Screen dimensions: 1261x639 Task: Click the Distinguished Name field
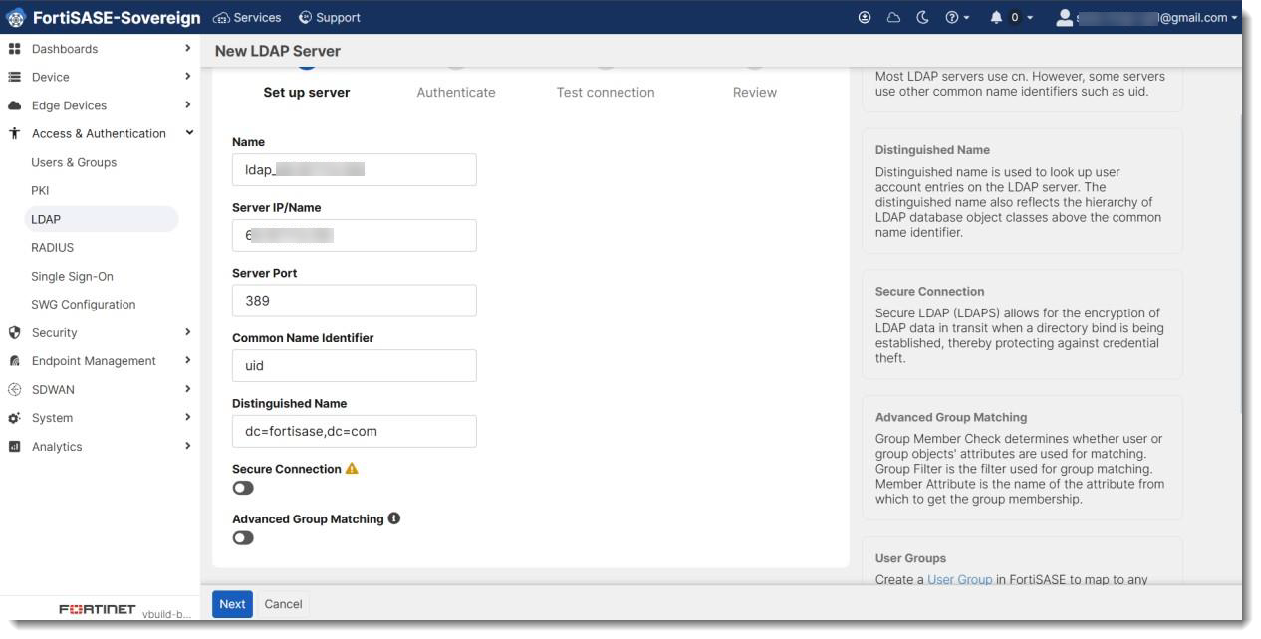pyautogui.click(x=354, y=431)
